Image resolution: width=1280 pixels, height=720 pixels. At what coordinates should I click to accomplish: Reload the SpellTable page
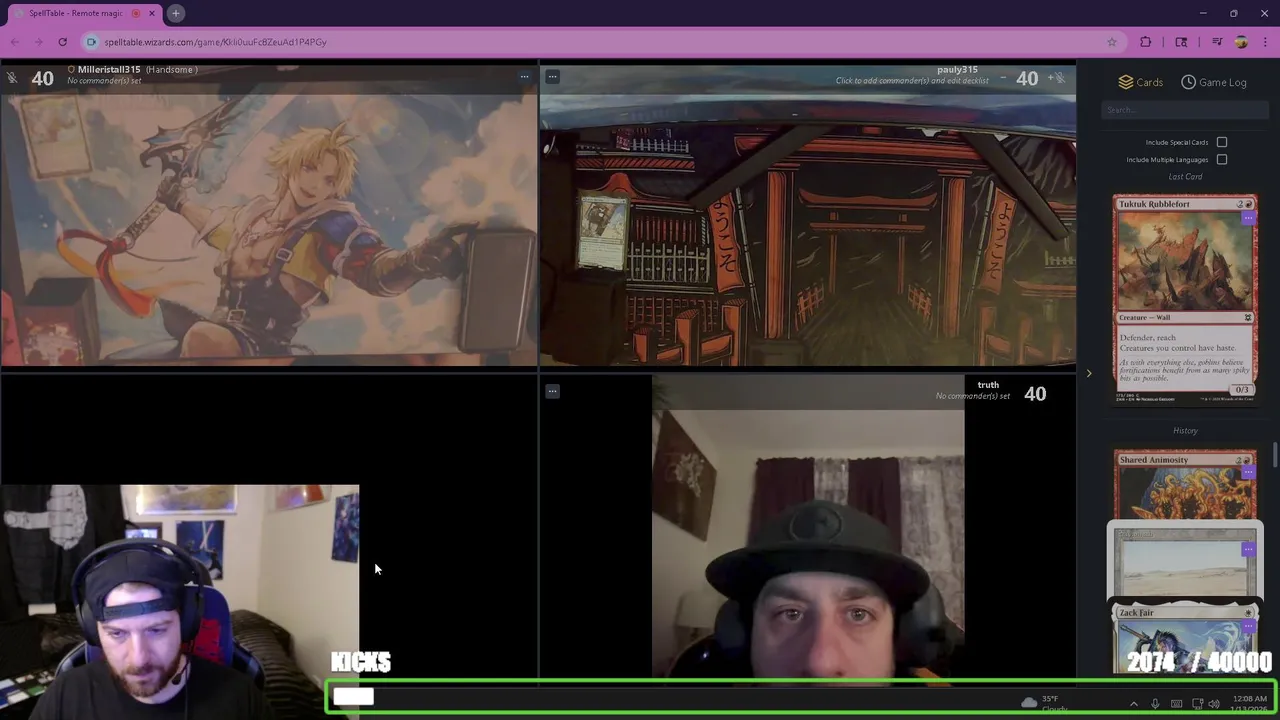point(62,42)
